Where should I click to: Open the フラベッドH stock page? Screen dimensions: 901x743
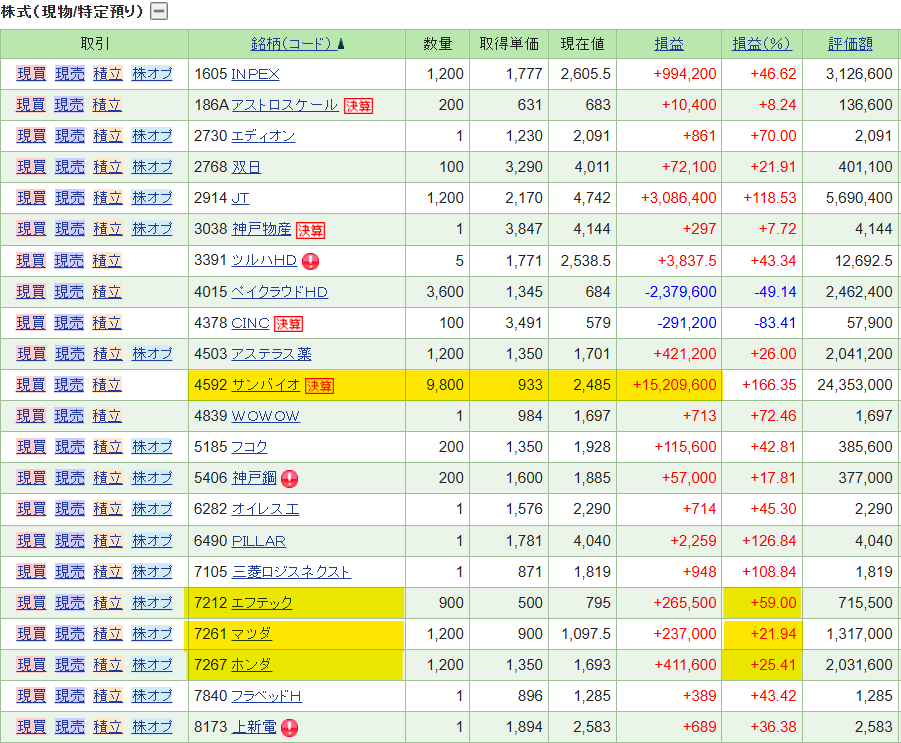[266, 696]
